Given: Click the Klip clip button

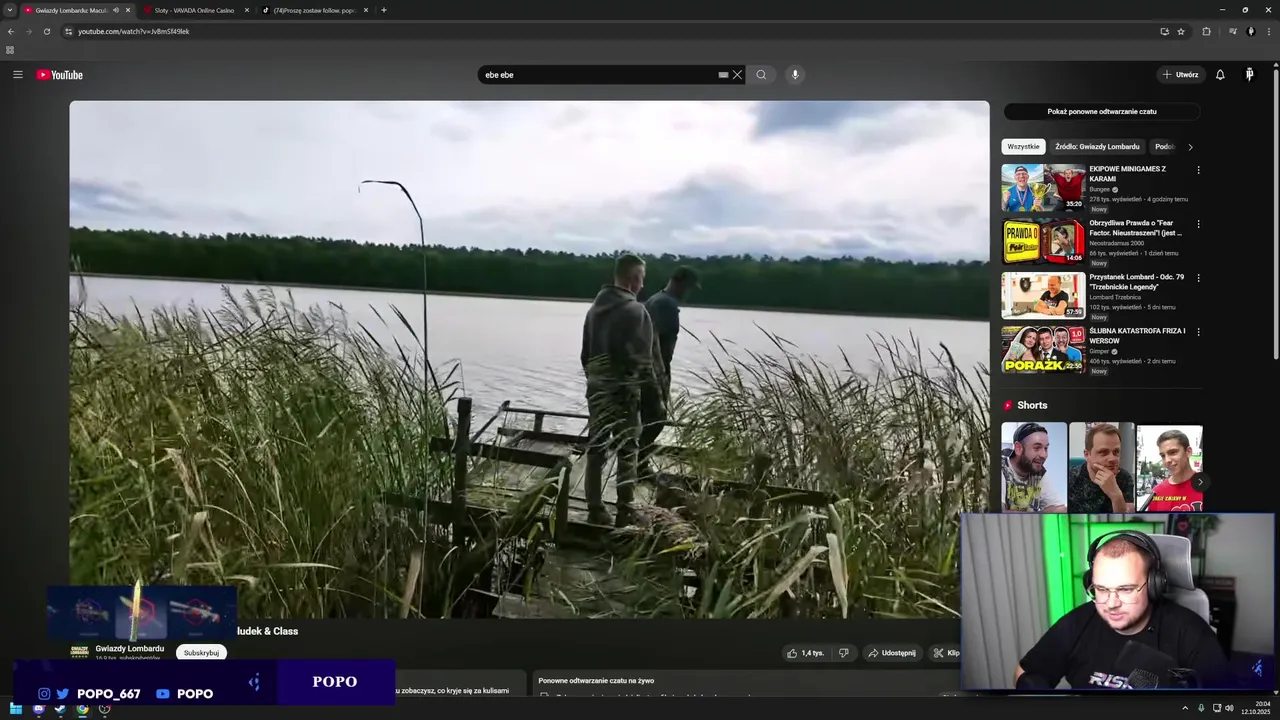Looking at the screenshot, I should click(x=946, y=653).
